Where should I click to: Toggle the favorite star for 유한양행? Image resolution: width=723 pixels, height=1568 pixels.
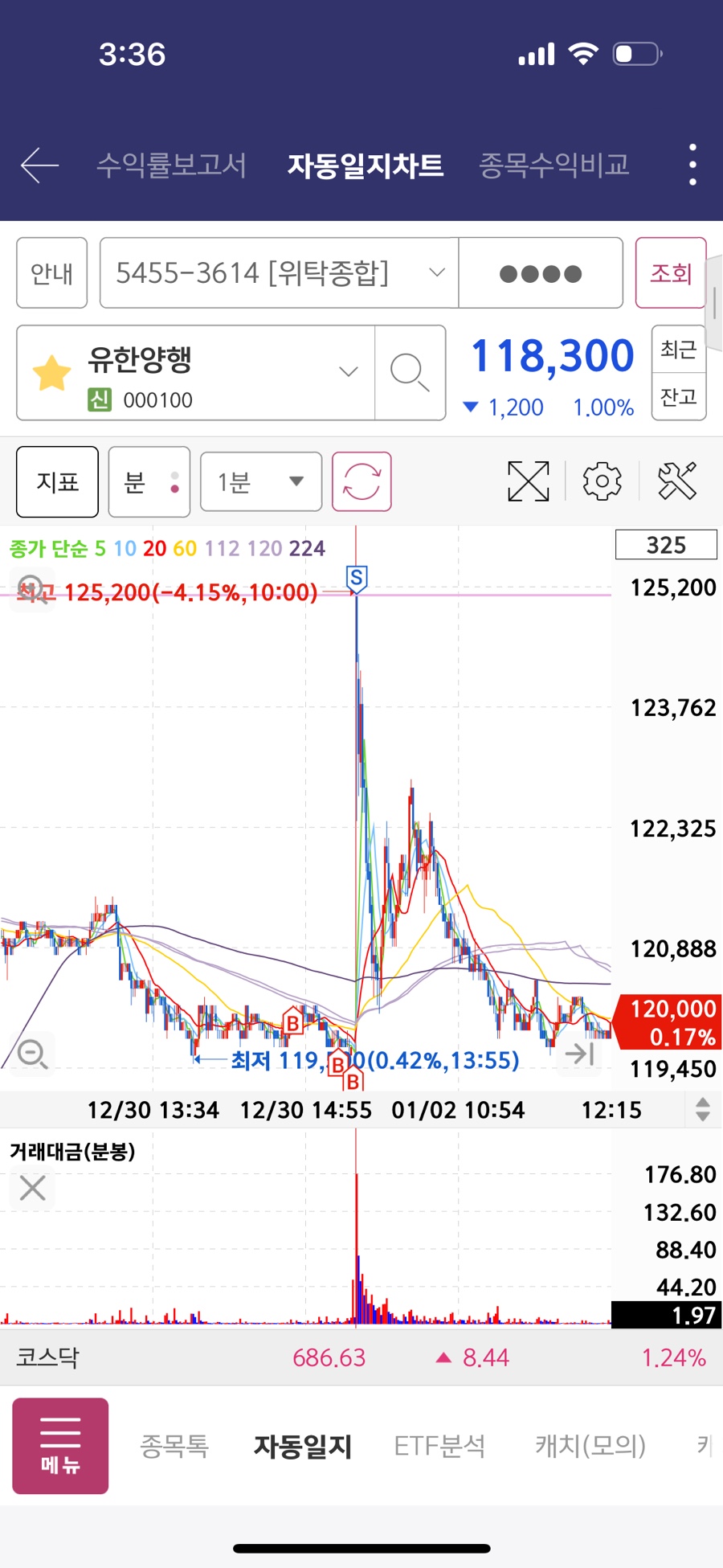(x=51, y=373)
